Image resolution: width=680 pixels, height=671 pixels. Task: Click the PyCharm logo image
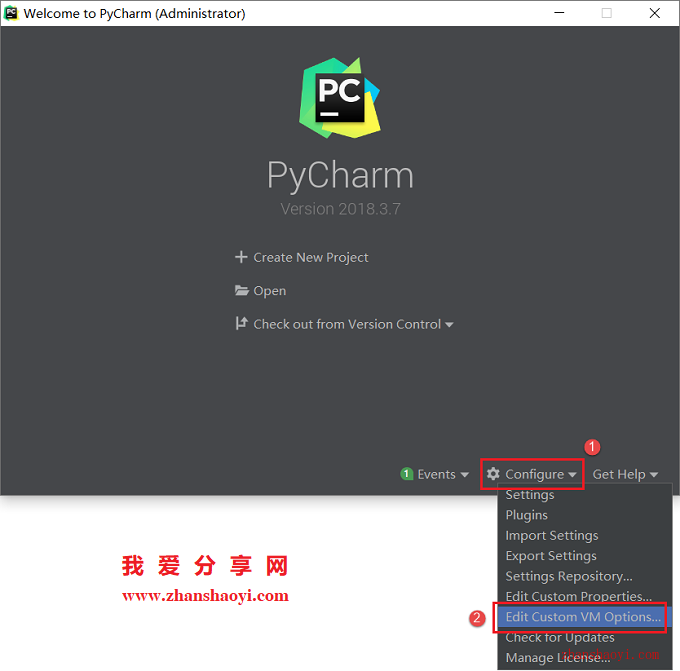tap(340, 98)
